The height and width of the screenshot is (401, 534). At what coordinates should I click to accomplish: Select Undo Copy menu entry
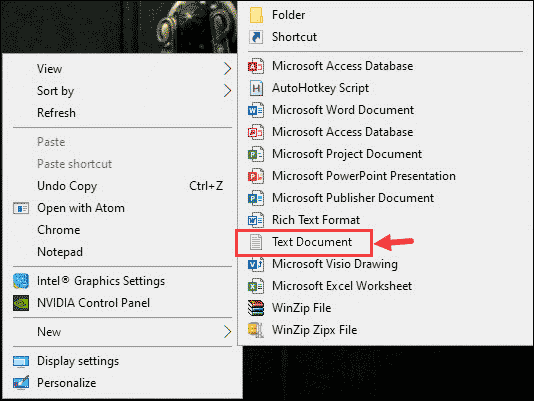(x=67, y=186)
